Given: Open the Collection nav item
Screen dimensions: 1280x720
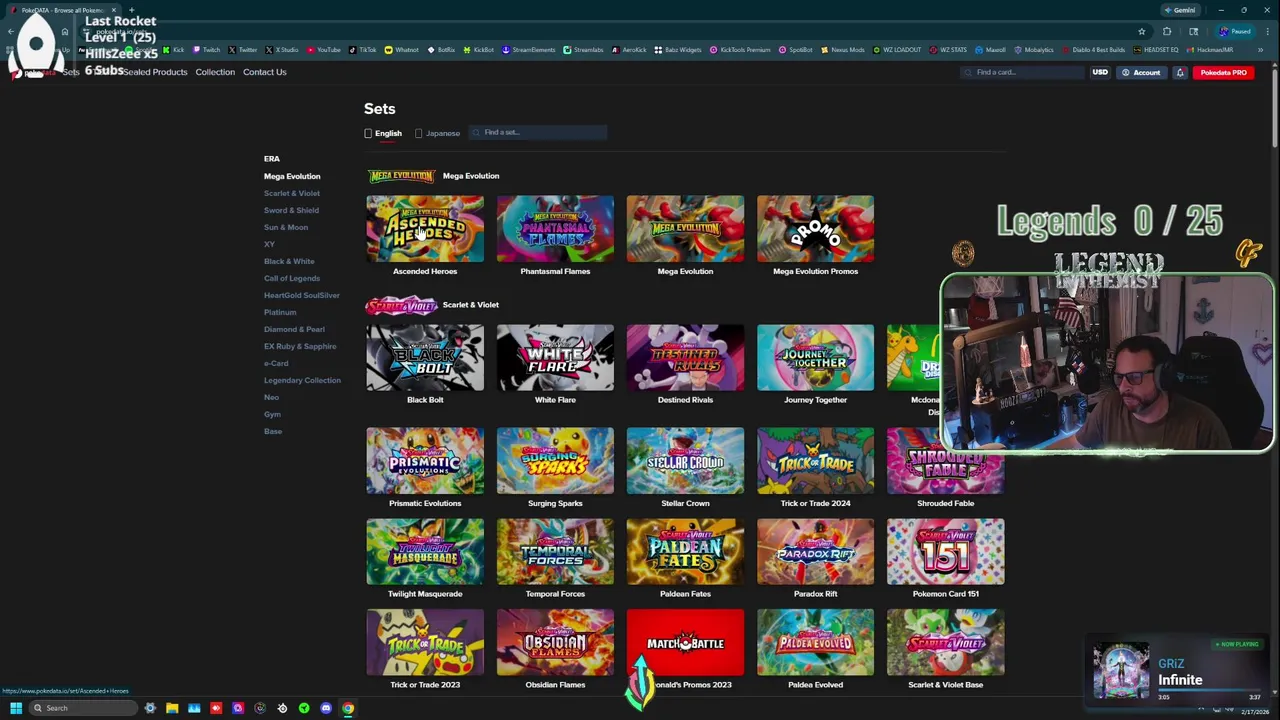Looking at the screenshot, I should click(x=215, y=72).
